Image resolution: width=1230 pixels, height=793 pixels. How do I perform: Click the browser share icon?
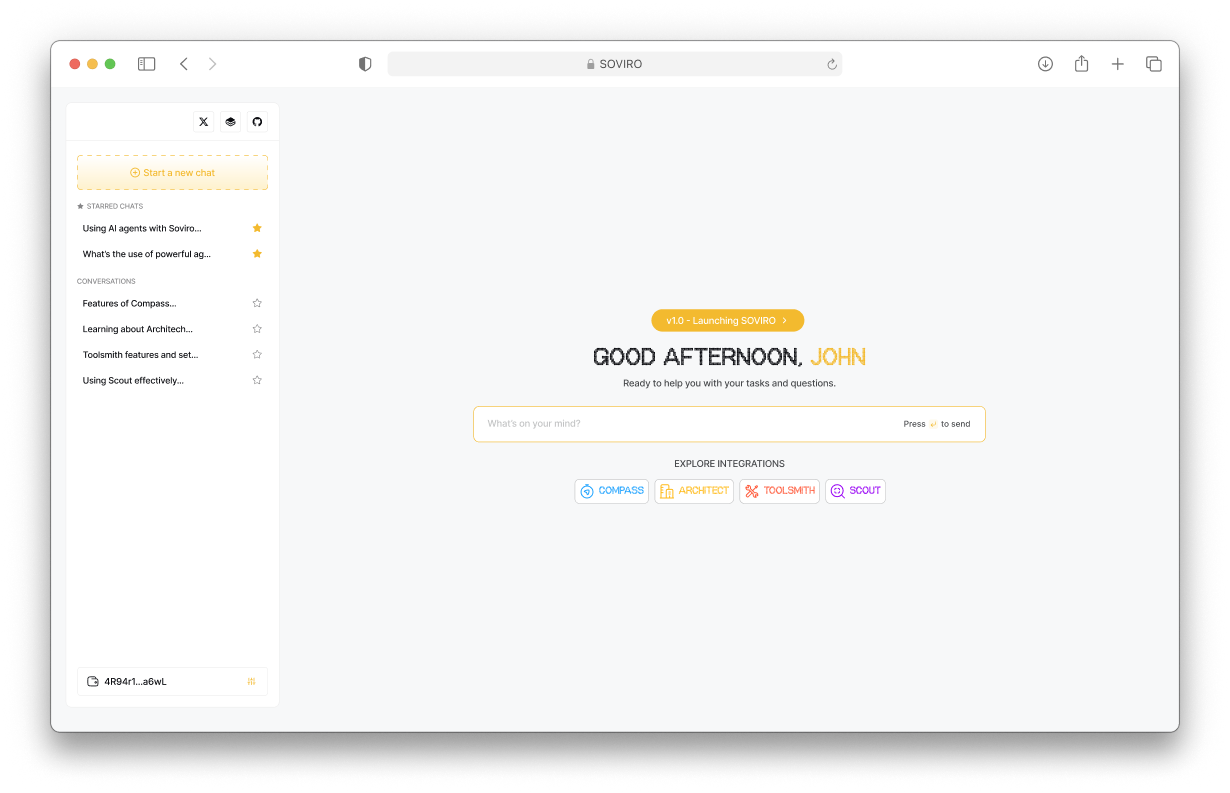[x=1081, y=64]
